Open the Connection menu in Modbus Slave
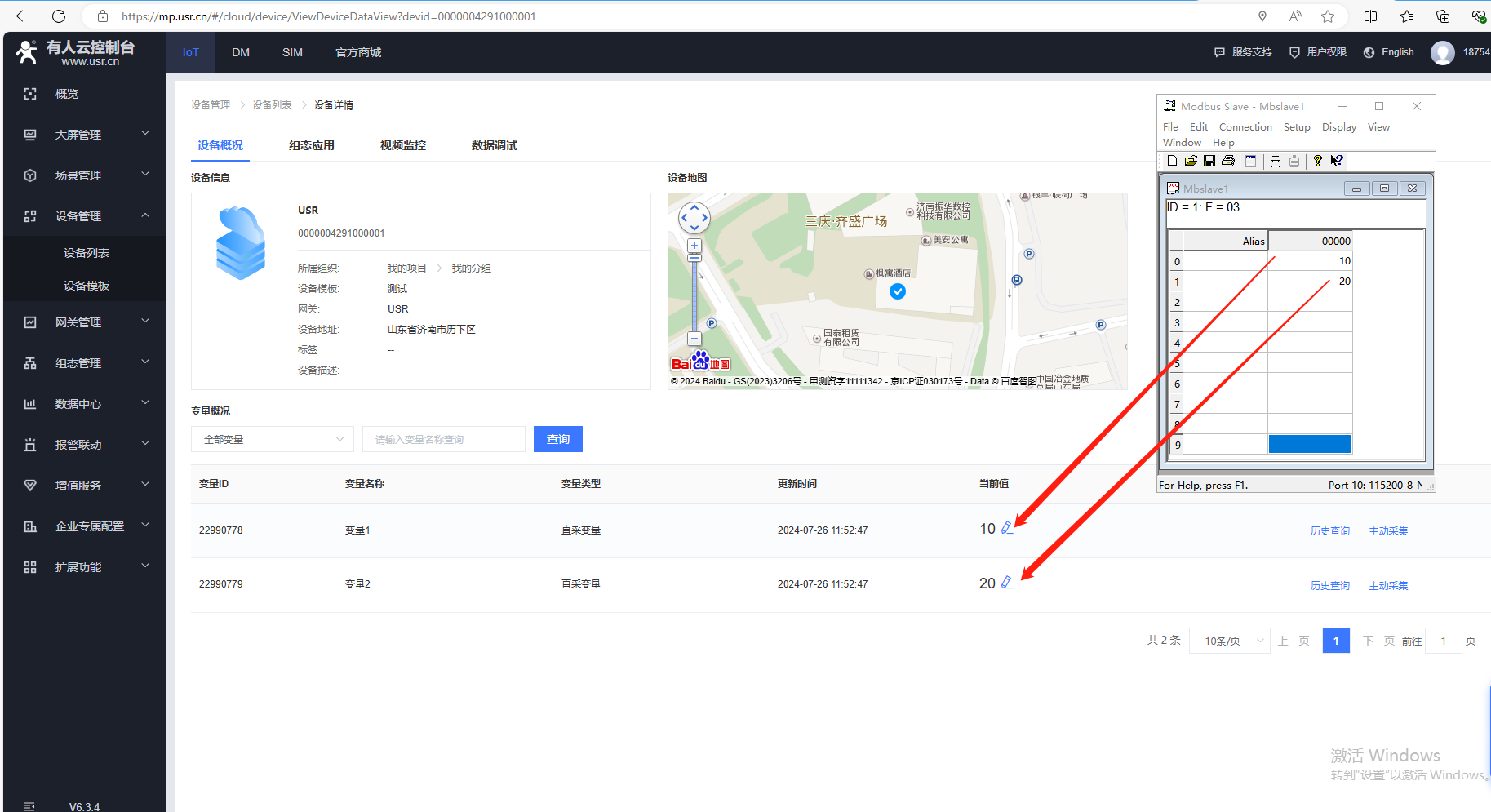This screenshot has height=812, width=1491. [1245, 127]
